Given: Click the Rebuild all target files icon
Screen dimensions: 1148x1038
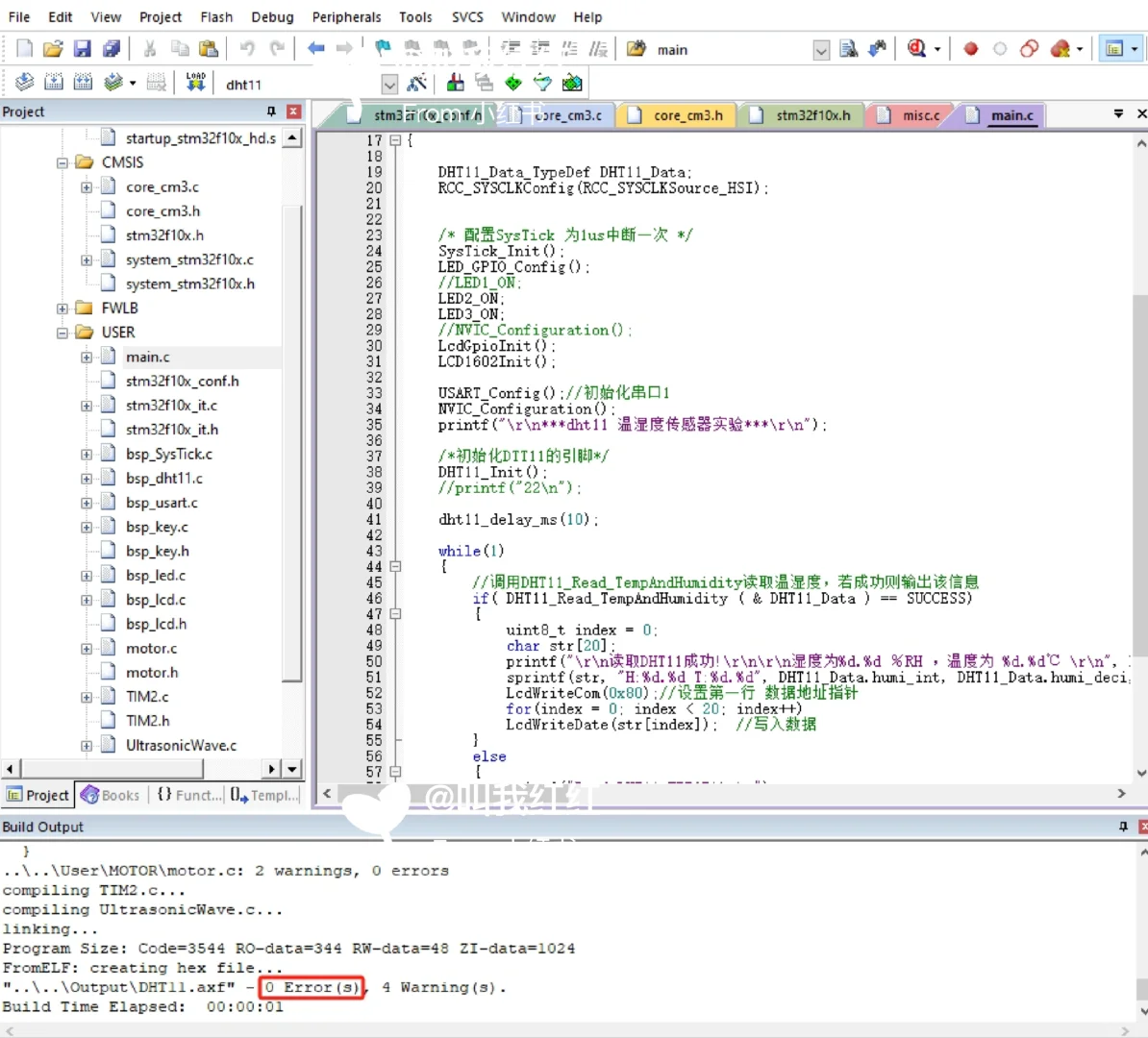Looking at the screenshot, I should [84, 83].
